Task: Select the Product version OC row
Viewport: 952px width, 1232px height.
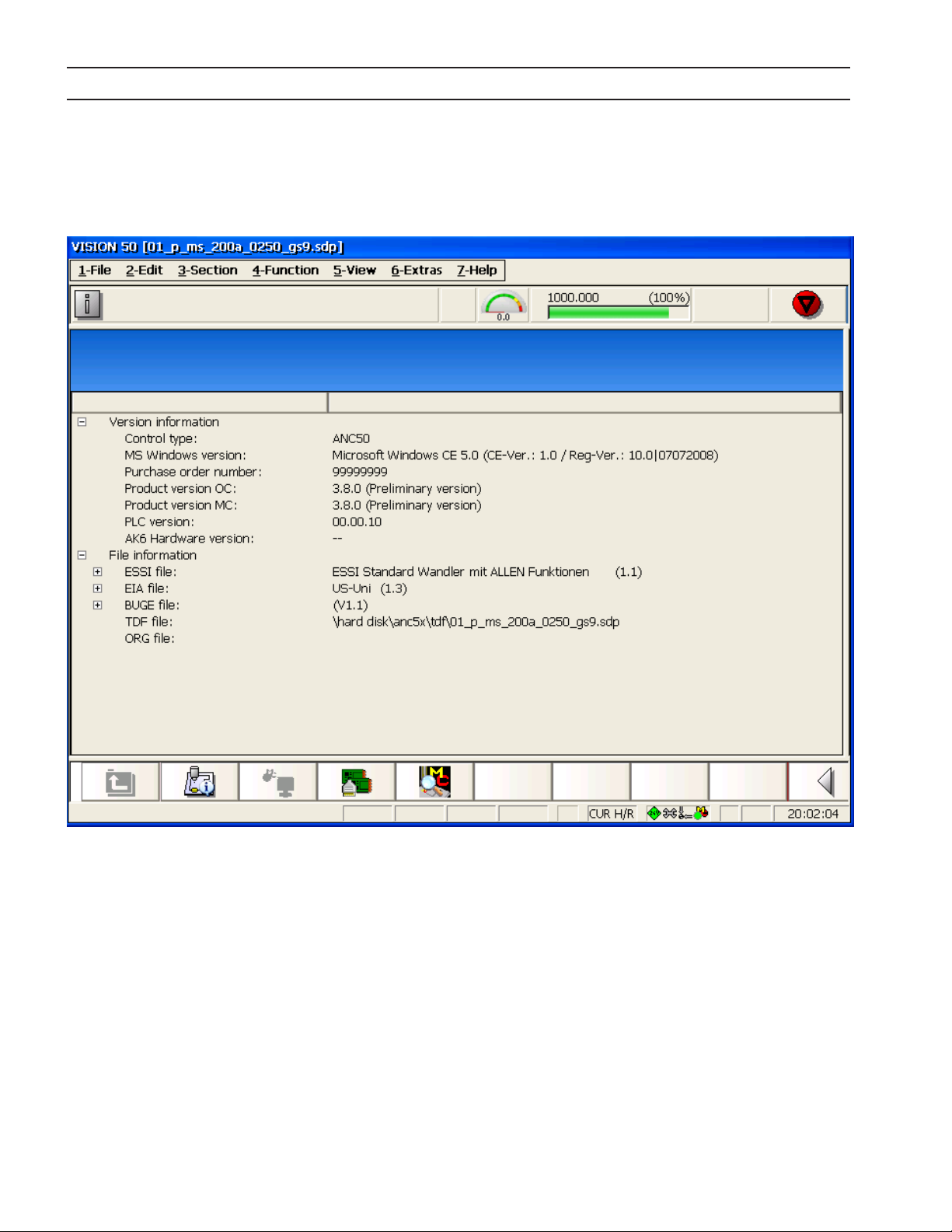Action: pos(457,489)
